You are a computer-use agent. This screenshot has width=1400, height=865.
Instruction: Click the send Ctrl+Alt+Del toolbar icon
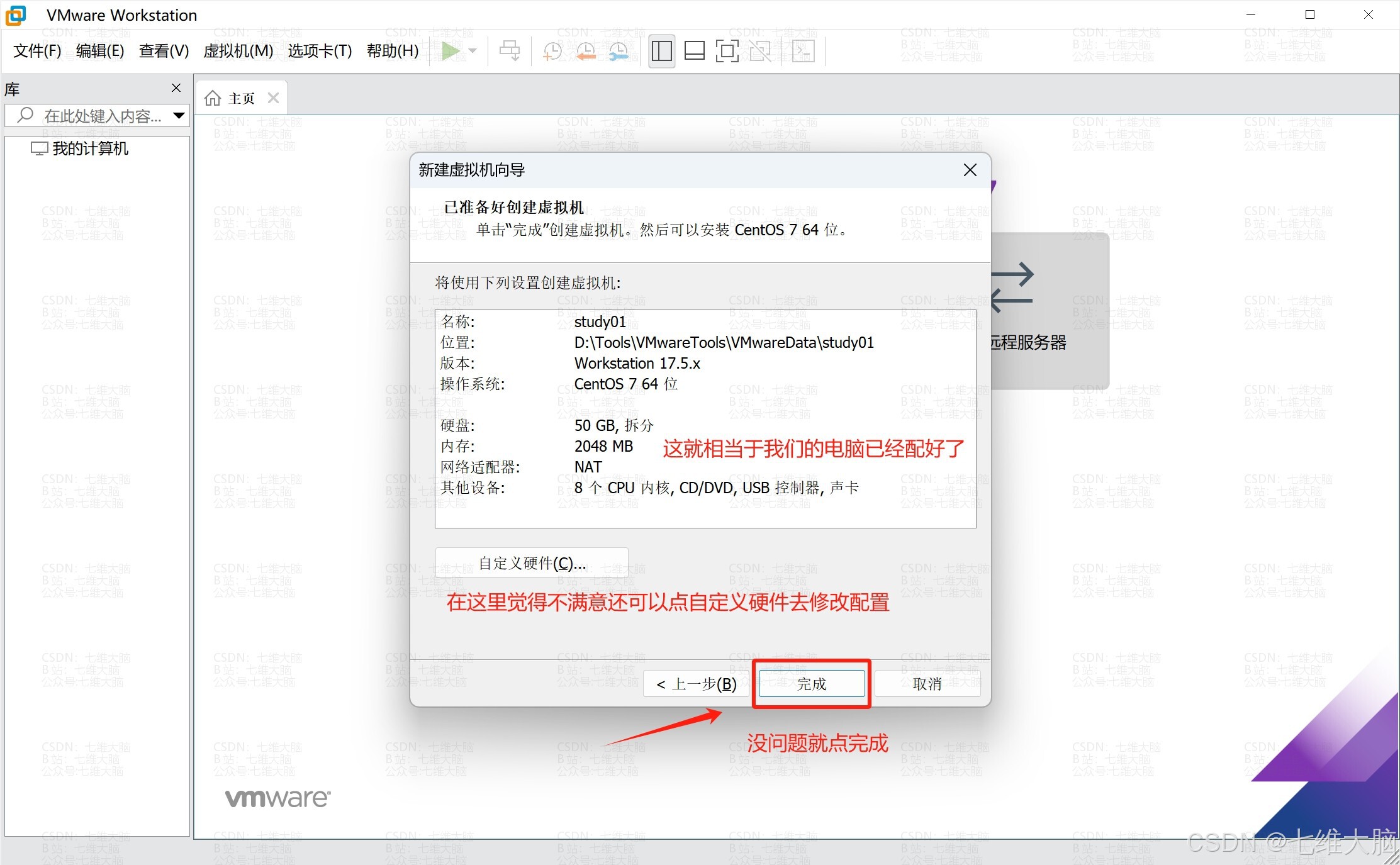pos(509,51)
